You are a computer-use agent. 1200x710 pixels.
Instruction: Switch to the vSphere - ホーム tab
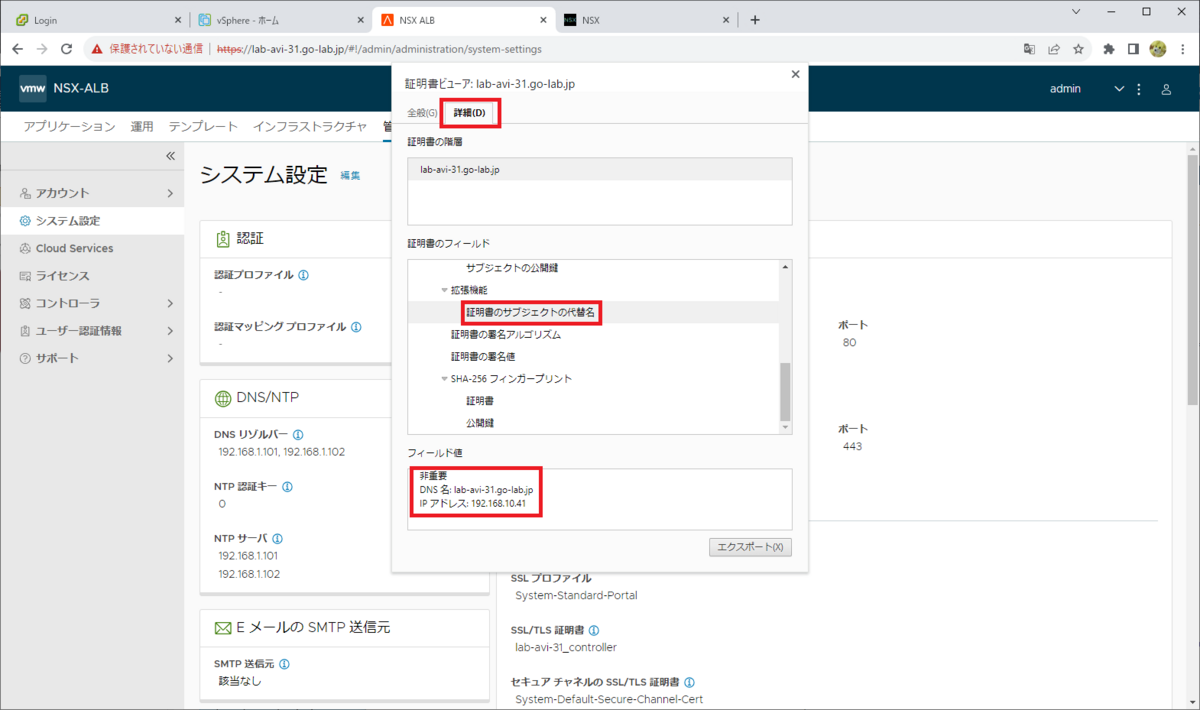pyautogui.click(x=282, y=19)
